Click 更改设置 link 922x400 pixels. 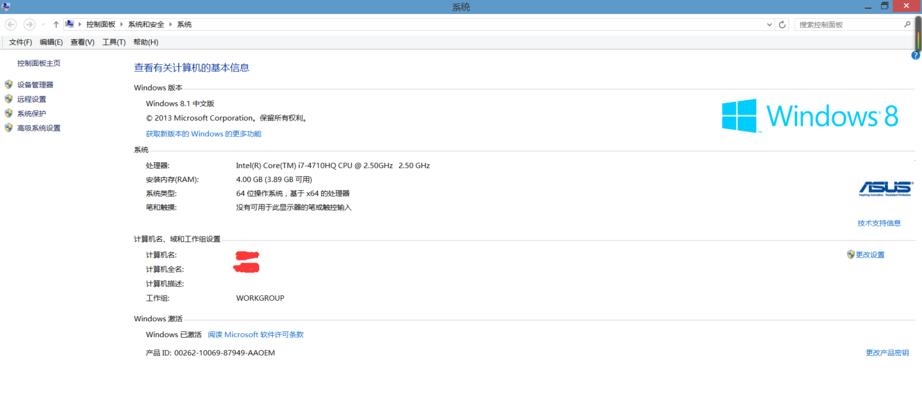[870, 255]
